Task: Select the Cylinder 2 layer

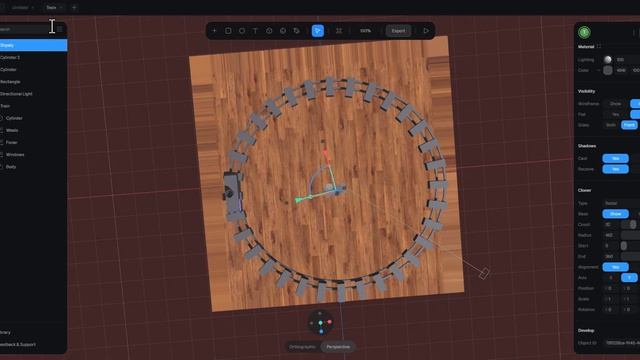Action: [33, 58]
